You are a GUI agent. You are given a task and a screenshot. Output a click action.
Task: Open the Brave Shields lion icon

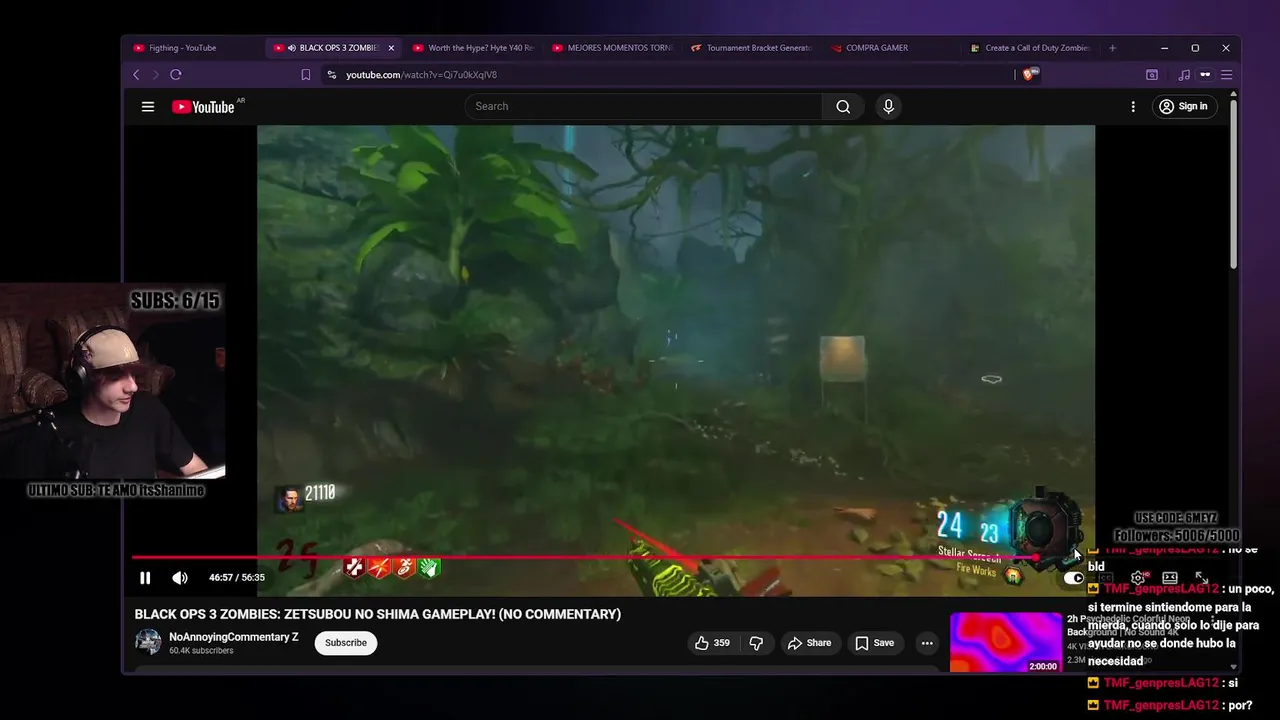[x=1030, y=74]
